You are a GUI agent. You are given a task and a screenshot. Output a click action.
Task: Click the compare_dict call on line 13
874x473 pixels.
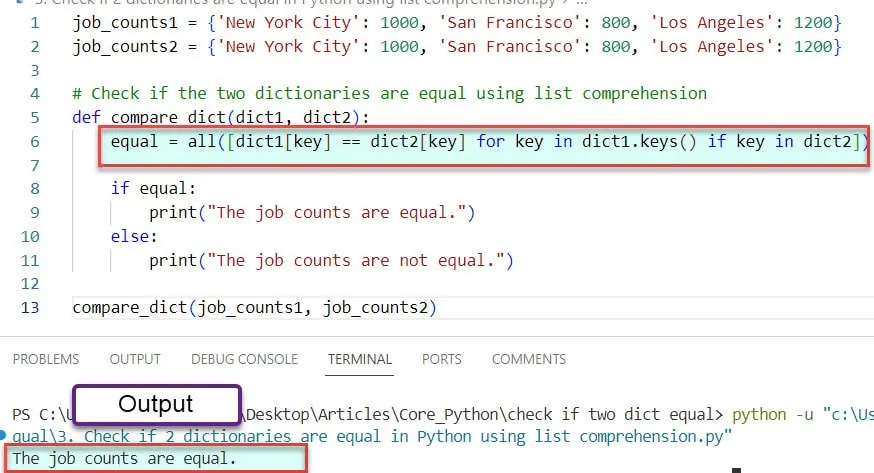pyautogui.click(x=254, y=308)
